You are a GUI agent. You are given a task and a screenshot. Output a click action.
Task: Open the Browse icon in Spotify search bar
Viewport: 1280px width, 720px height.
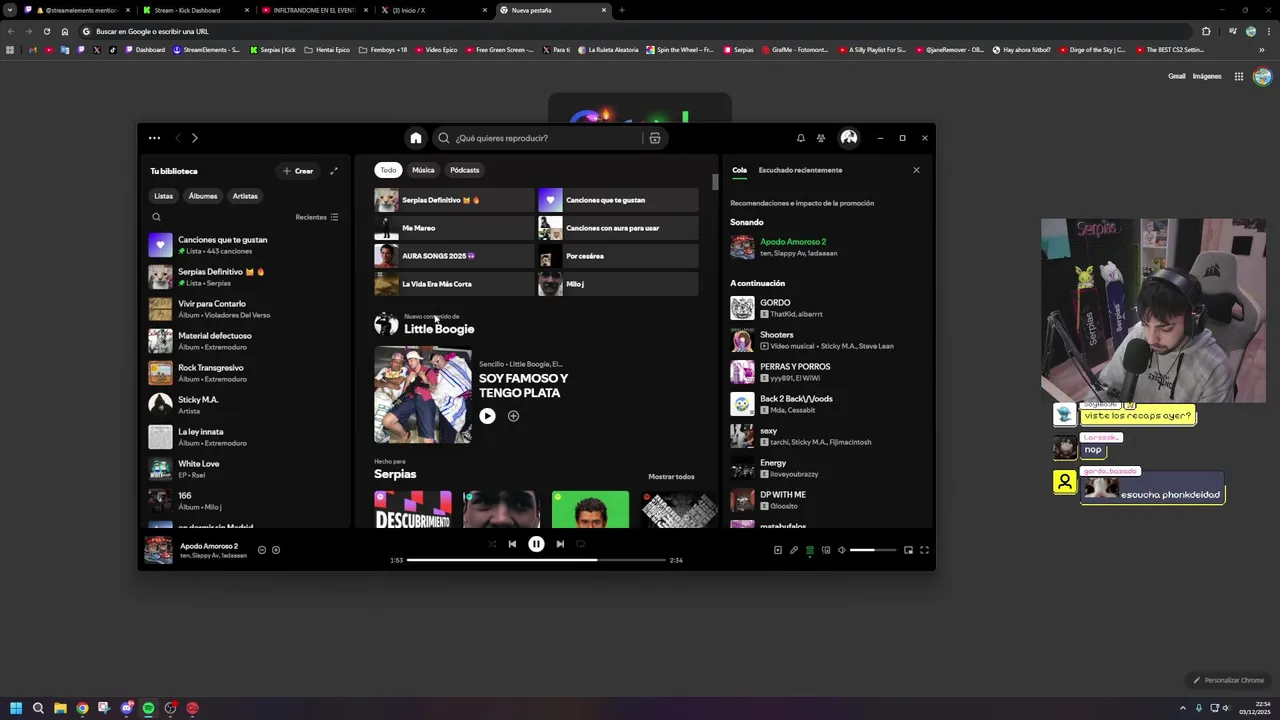pyautogui.click(x=655, y=138)
